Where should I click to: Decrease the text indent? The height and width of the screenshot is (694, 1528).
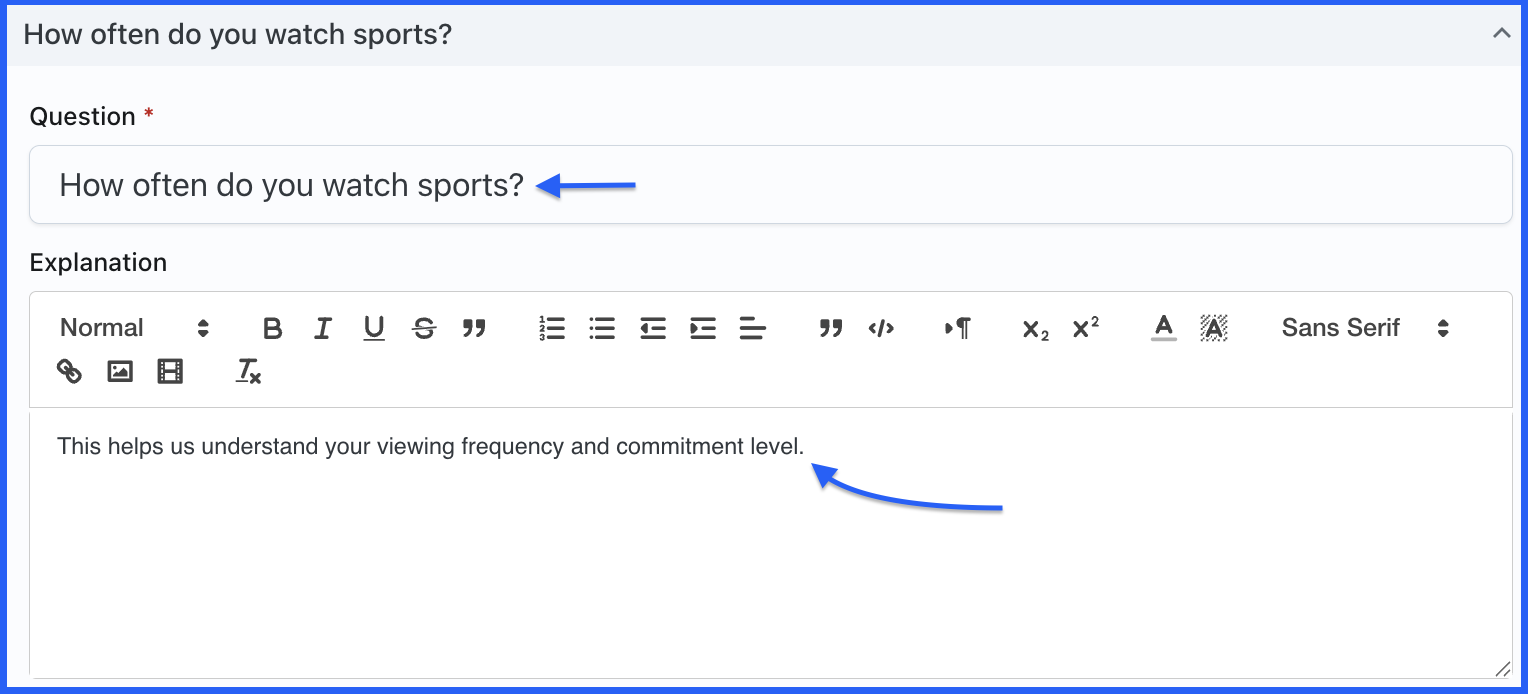point(653,328)
